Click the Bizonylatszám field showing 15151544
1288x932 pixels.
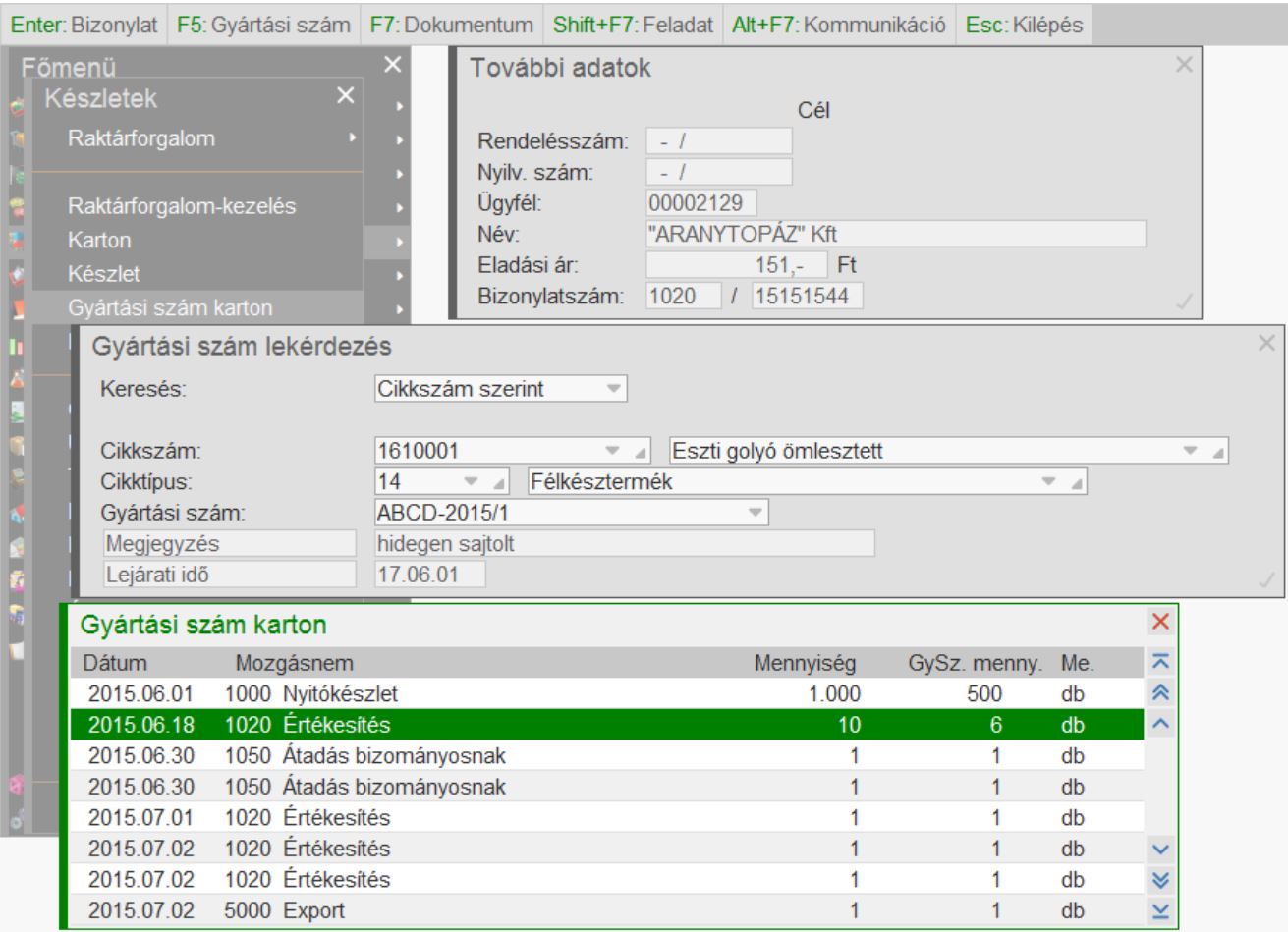[x=808, y=296]
